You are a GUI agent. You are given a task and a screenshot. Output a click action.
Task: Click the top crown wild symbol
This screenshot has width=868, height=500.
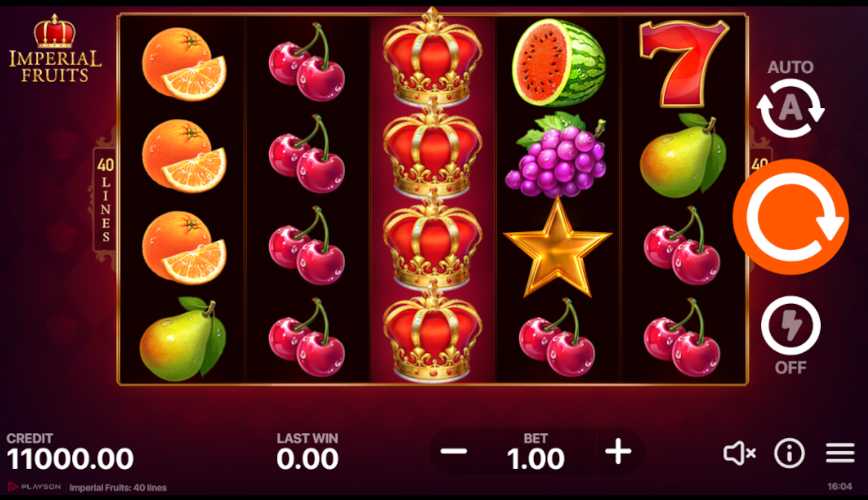[x=432, y=58]
